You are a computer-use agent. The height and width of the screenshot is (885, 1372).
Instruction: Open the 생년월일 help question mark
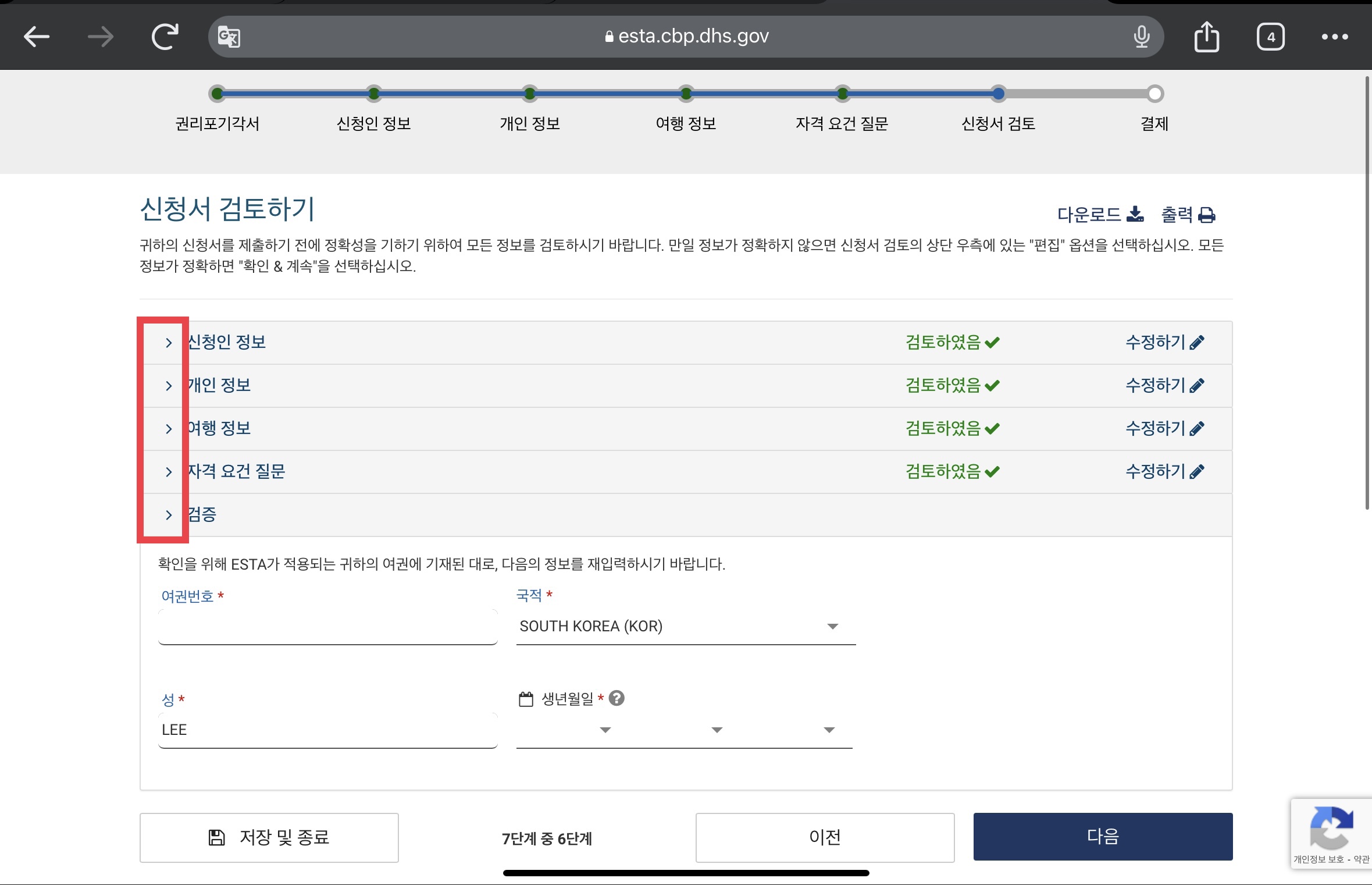click(x=616, y=698)
